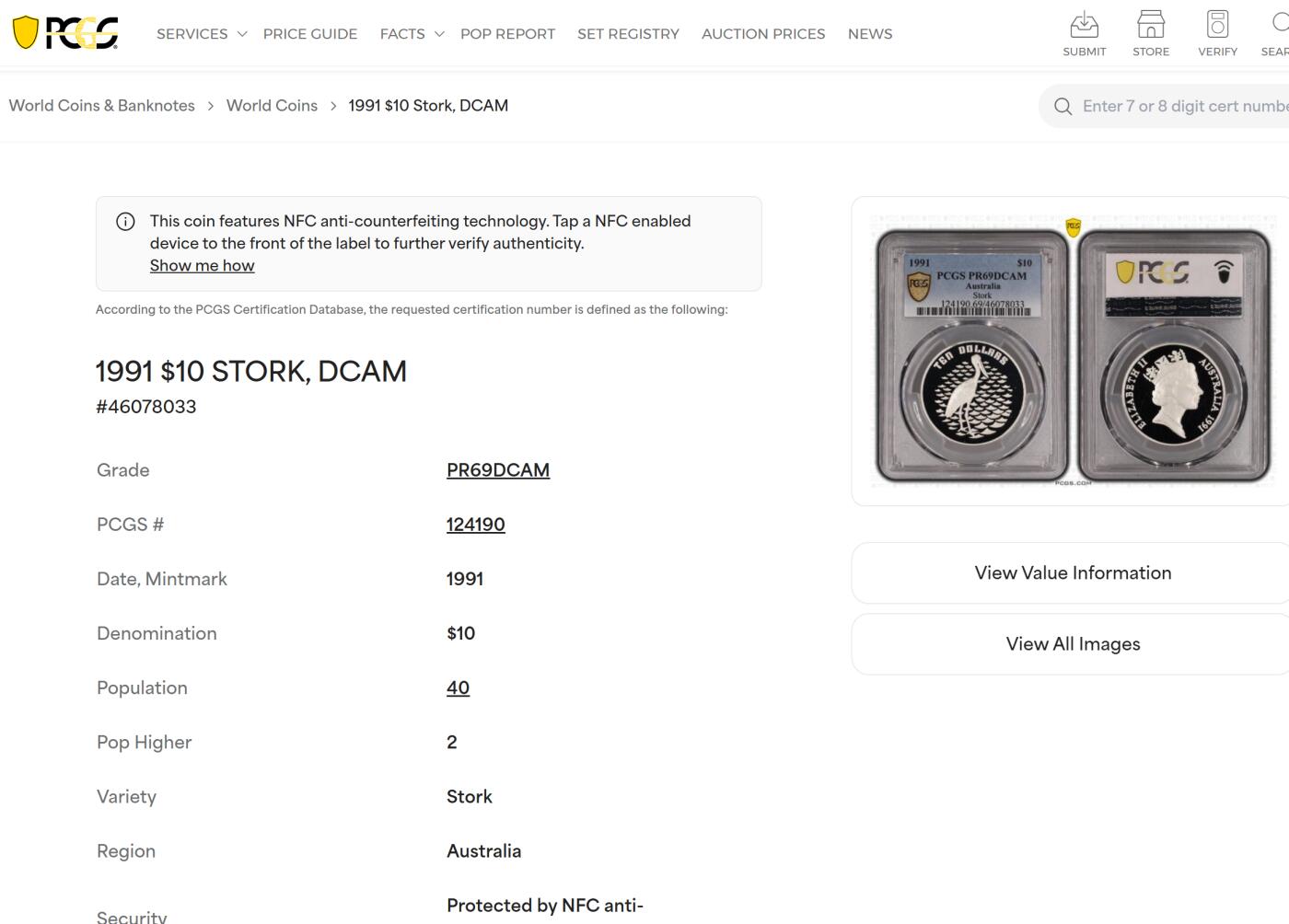Click the View Value Information button
This screenshot has width=1289, height=924.
pyautogui.click(x=1073, y=573)
